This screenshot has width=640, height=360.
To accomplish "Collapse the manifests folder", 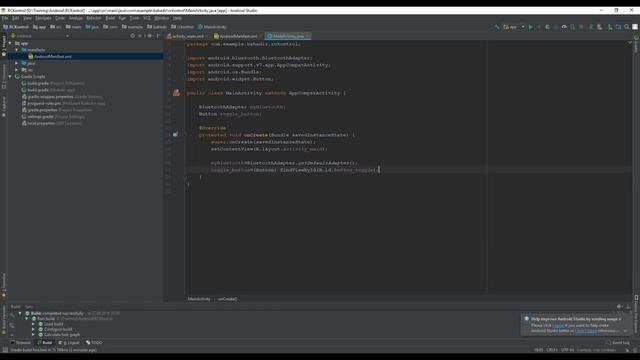I will [x=17, y=50].
